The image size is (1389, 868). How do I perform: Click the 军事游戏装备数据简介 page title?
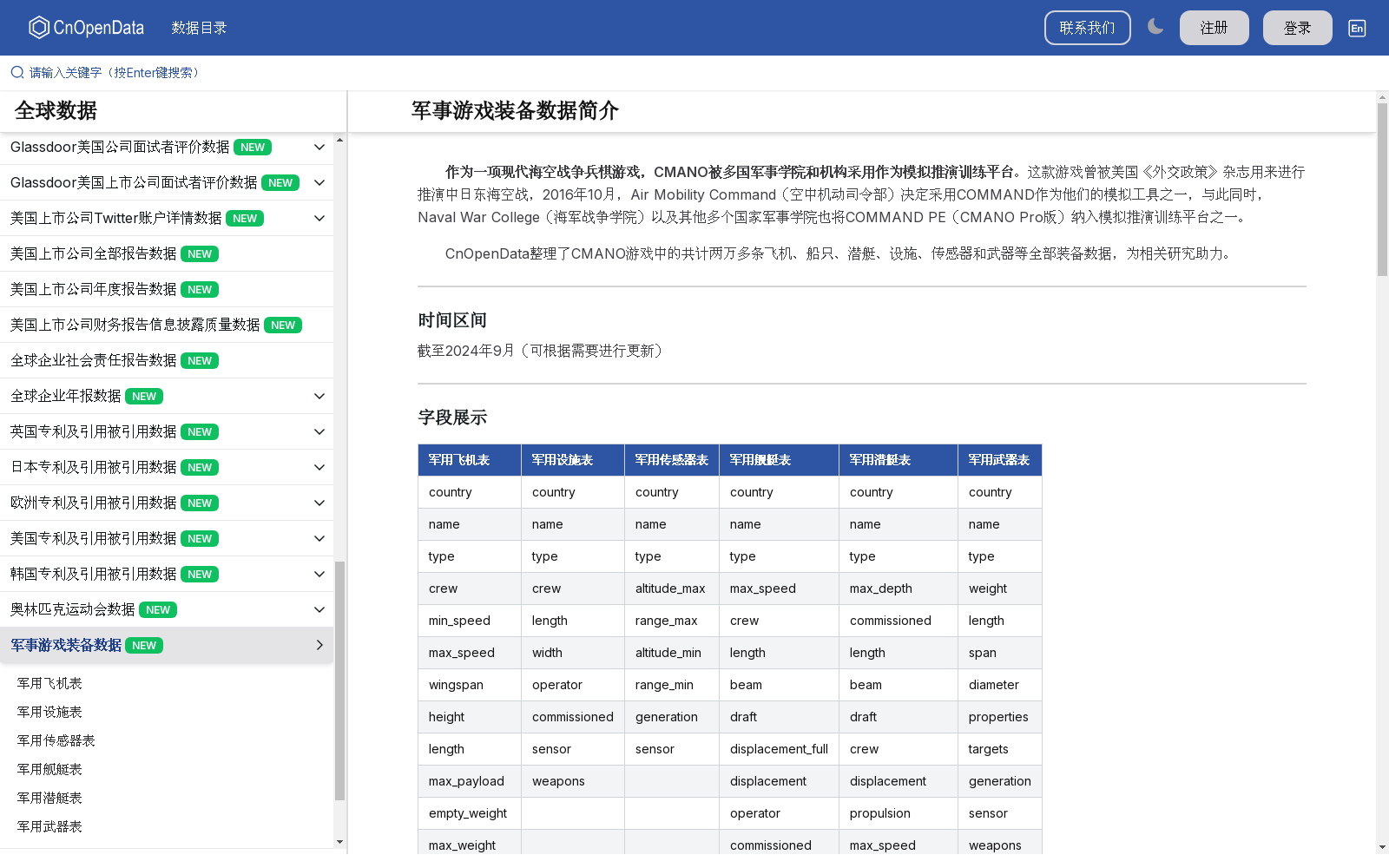pos(515,111)
